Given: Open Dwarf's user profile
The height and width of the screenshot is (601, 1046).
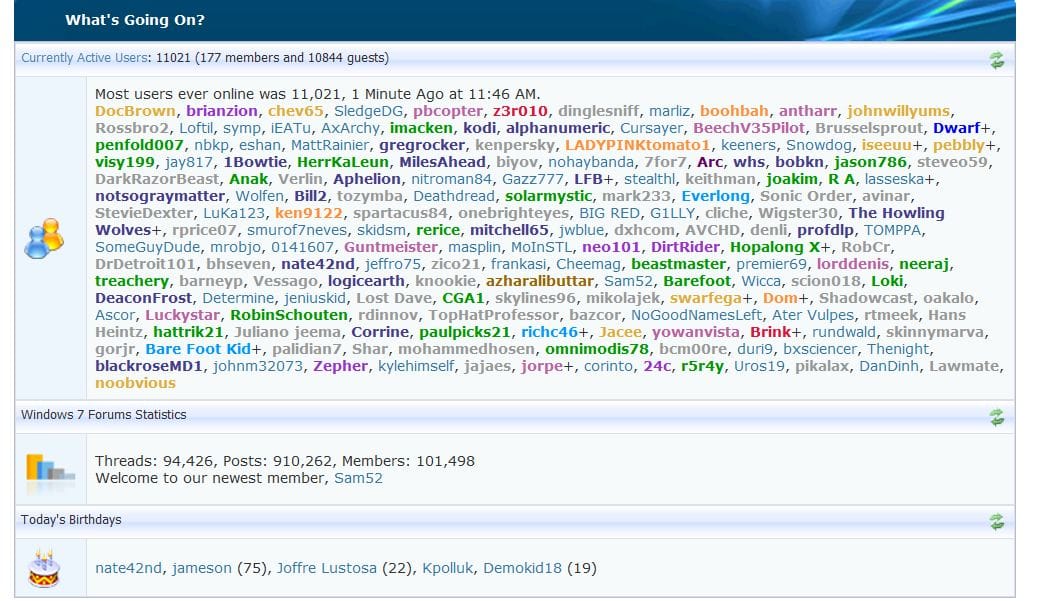Looking at the screenshot, I should pos(957,128).
